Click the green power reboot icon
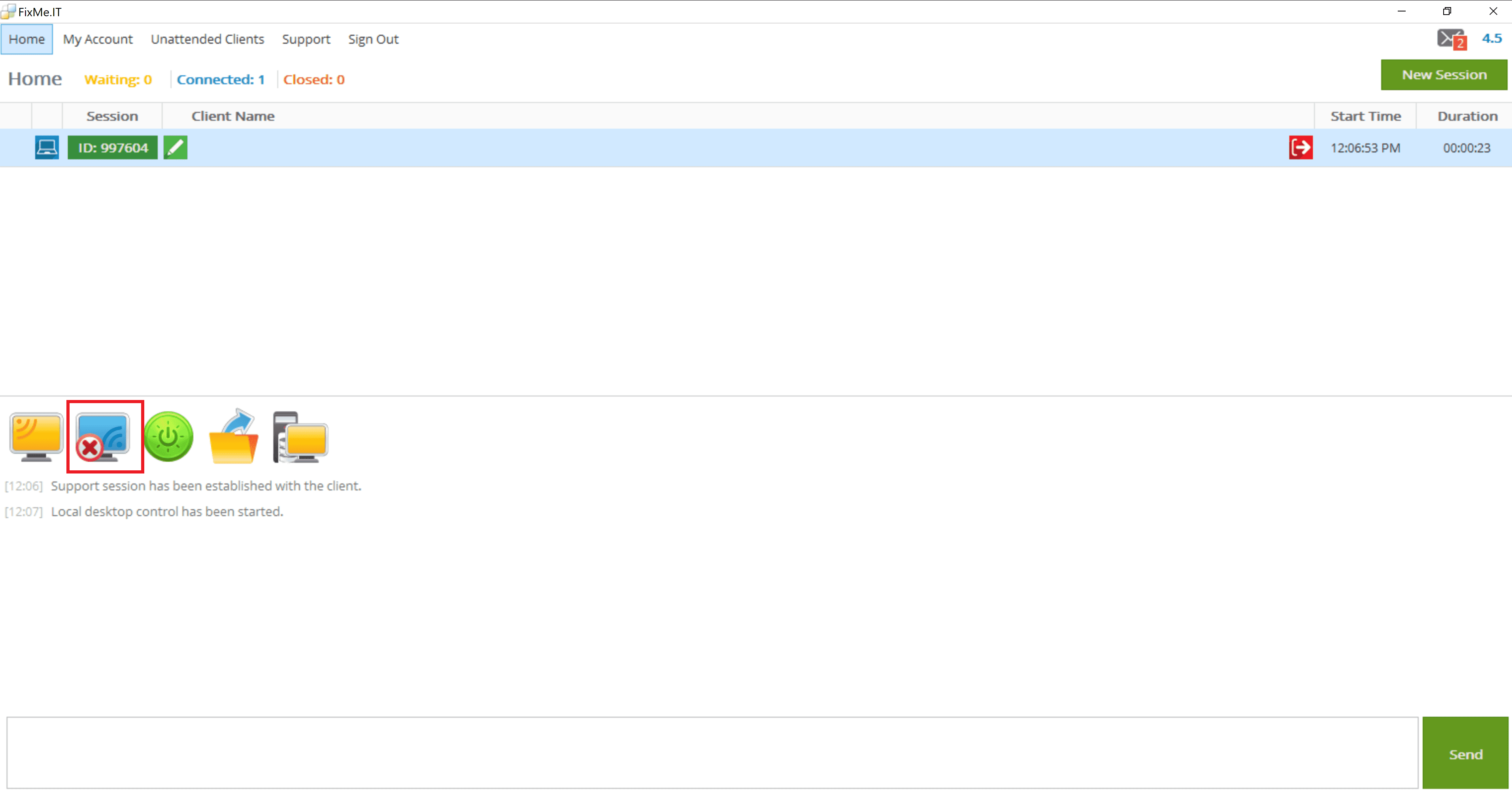The height and width of the screenshot is (796, 1512). tap(168, 437)
